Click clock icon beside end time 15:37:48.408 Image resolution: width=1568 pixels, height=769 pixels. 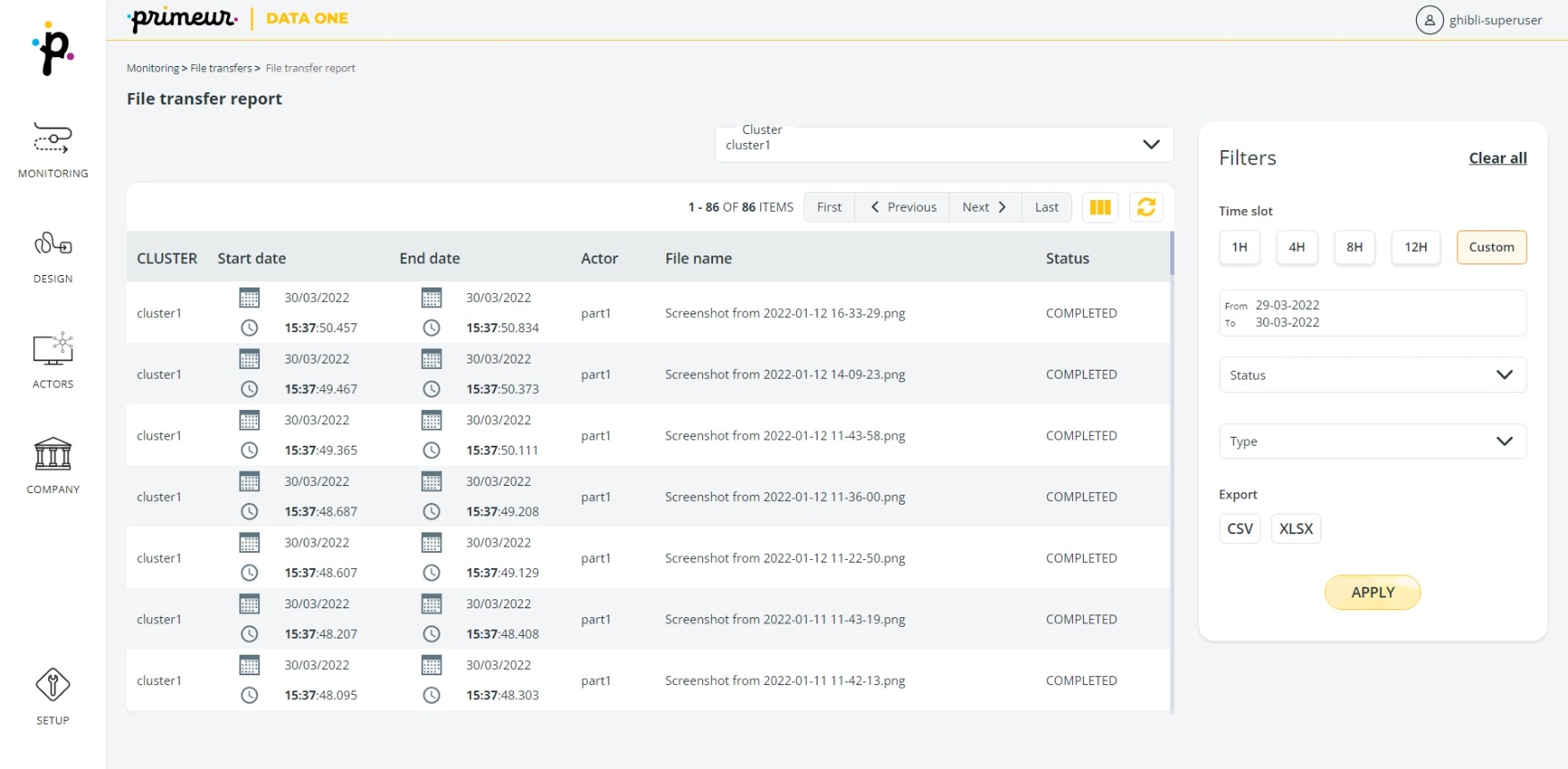click(x=432, y=633)
